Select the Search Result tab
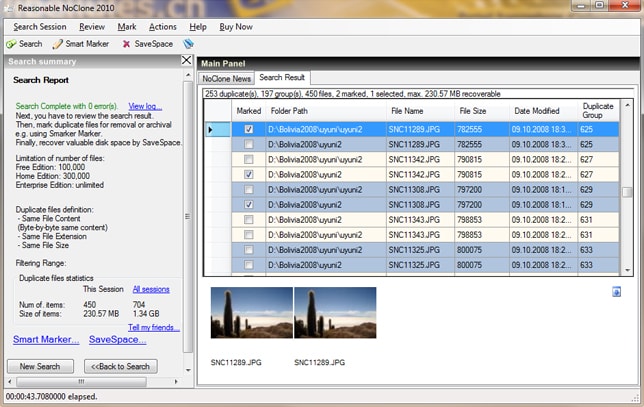The height and width of the screenshot is (407, 644). coord(282,77)
